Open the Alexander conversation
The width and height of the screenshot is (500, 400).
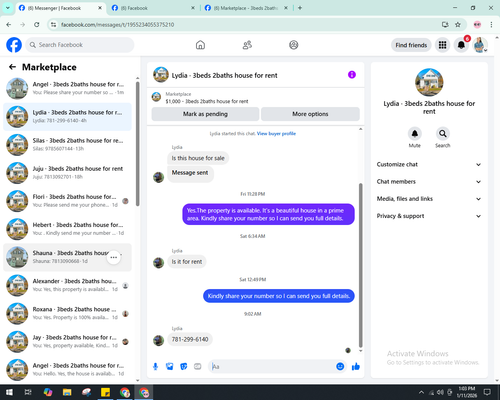point(68,285)
